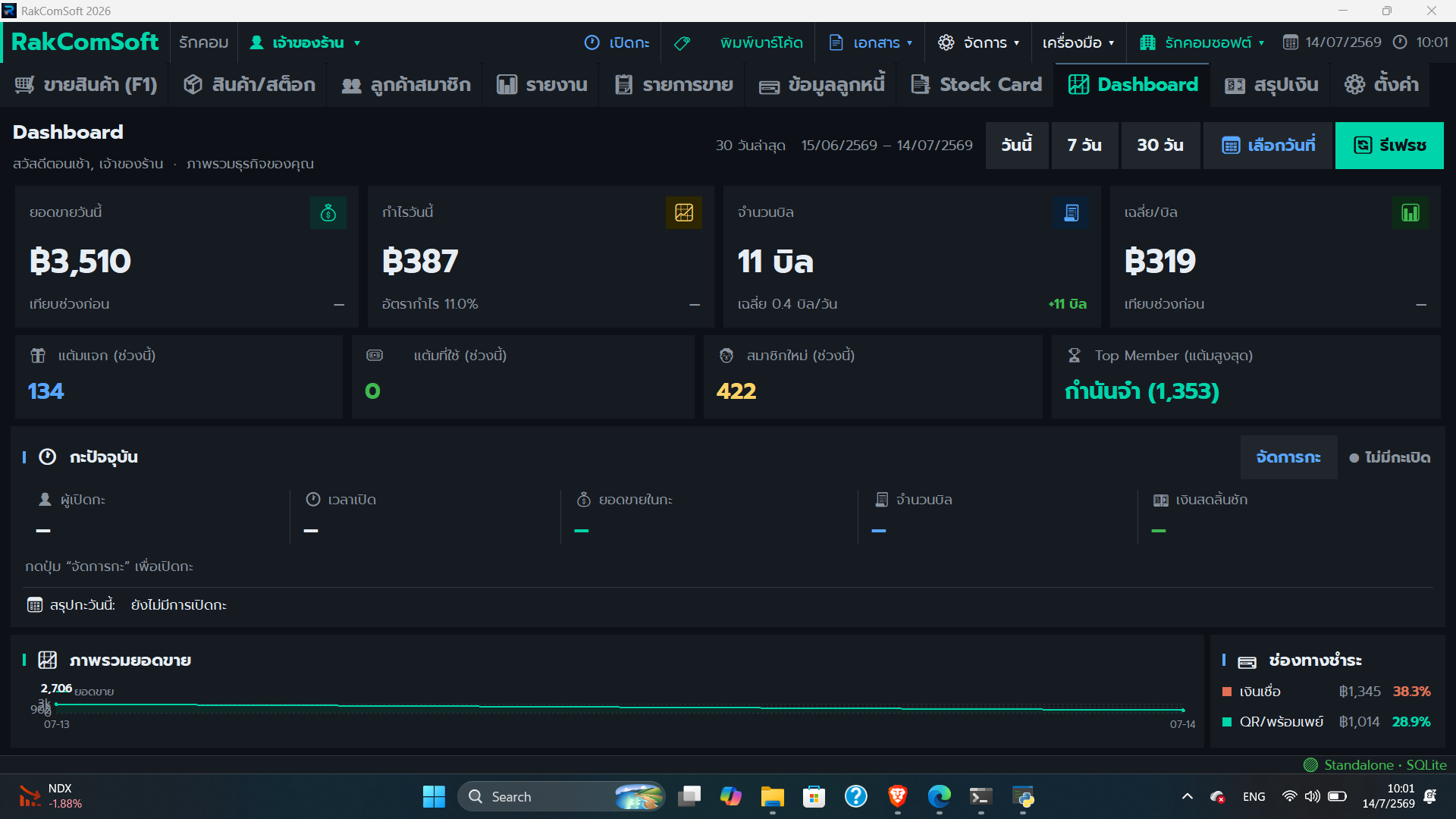Select the Dashboard tab

point(1133,85)
